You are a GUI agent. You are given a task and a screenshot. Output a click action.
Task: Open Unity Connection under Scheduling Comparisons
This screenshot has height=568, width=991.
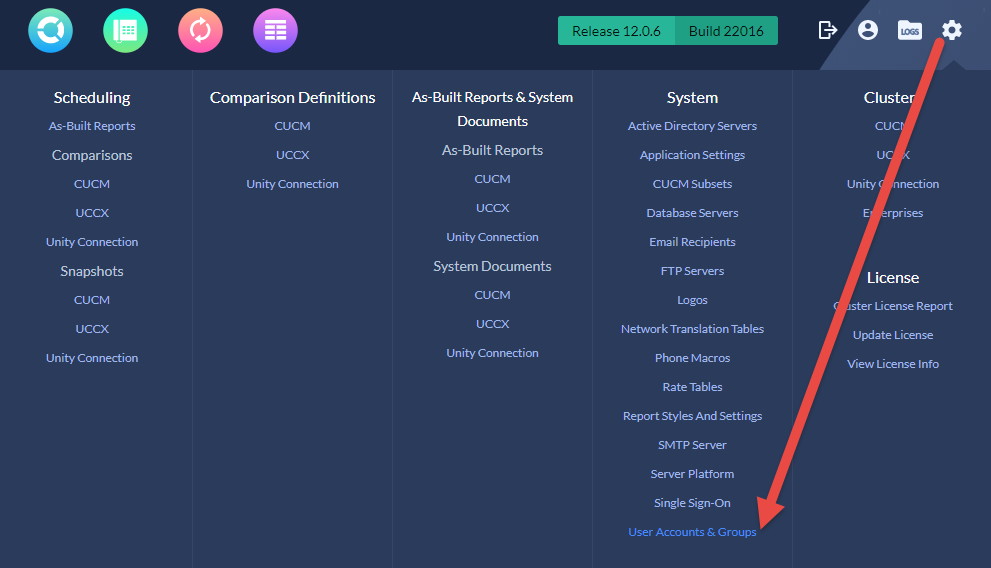click(x=92, y=242)
